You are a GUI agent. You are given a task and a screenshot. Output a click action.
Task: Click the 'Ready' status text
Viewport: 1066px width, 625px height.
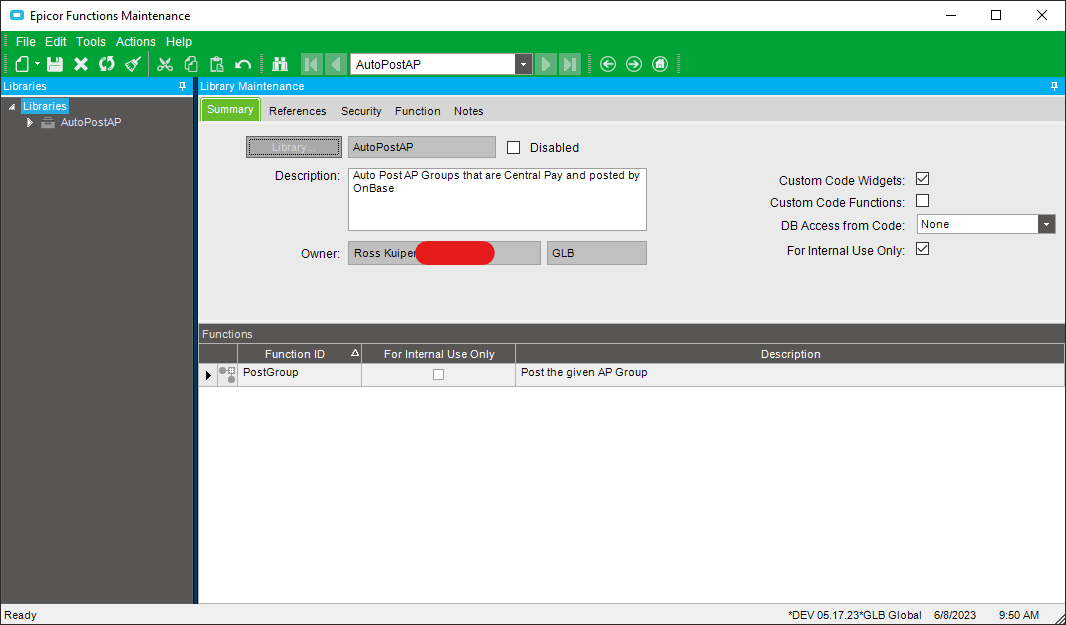(x=20, y=615)
